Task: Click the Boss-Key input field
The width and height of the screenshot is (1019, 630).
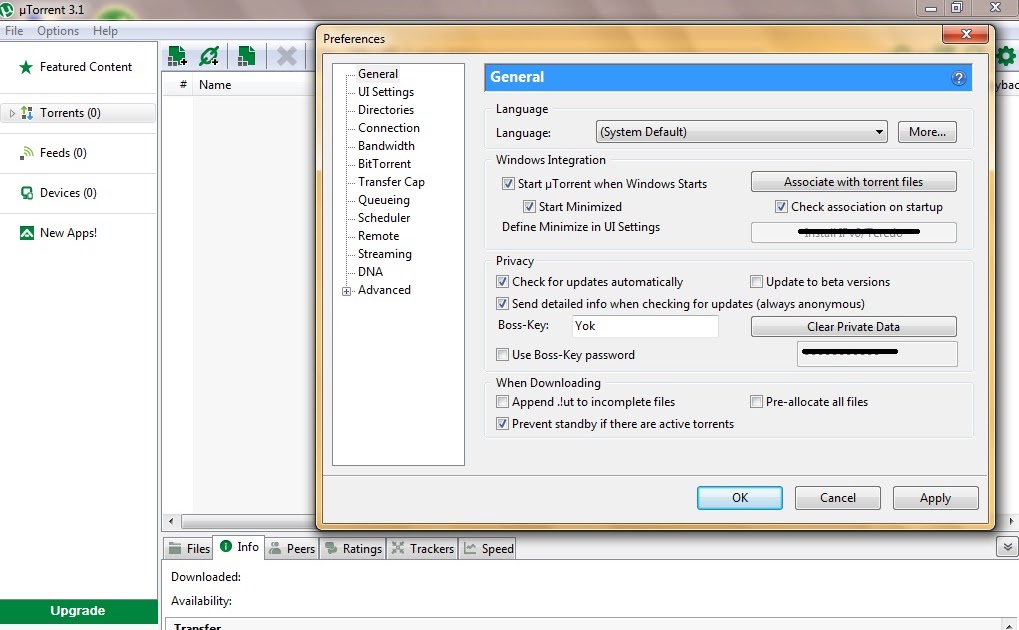Action: coord(645,326)
